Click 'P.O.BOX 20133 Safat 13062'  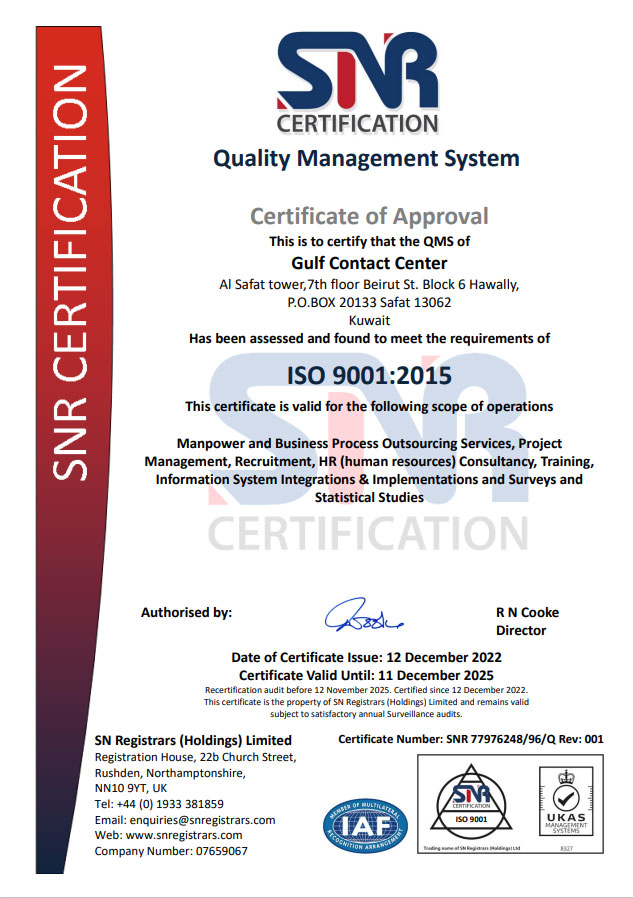369,302
